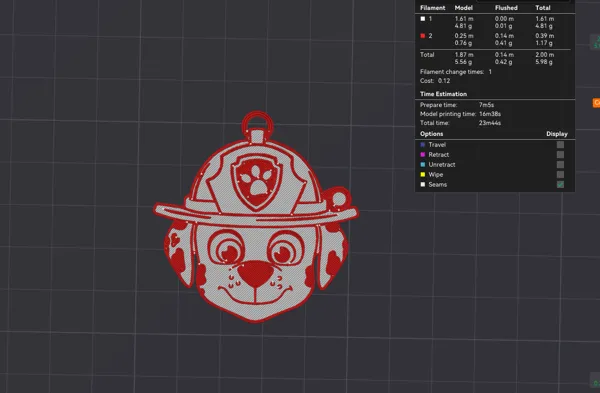The height and width of the screenshot is (393, 600).
Task: Select the Retract option label
Action: pos(439,155)
